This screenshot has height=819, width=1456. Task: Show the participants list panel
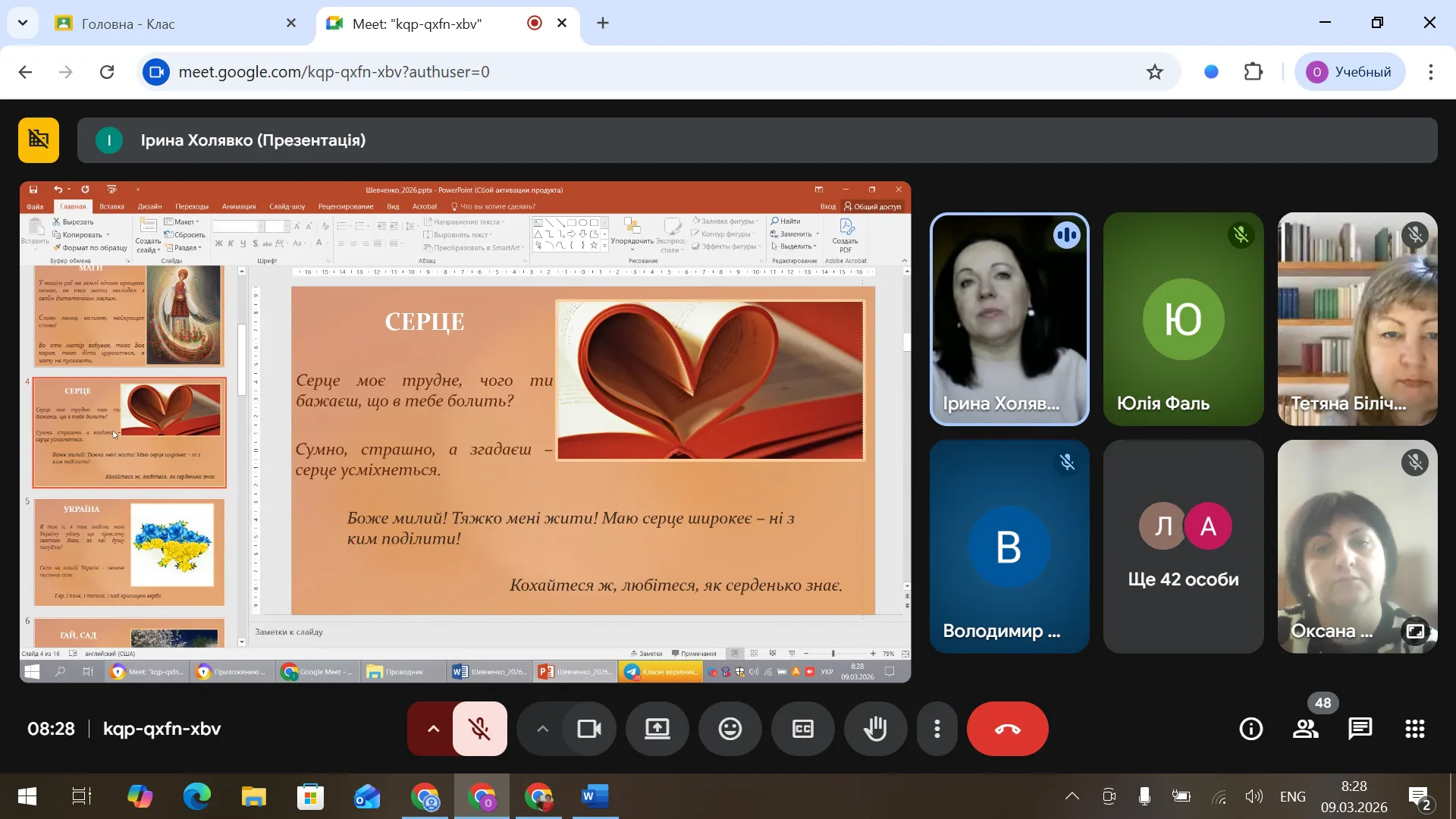(1305, 729)
